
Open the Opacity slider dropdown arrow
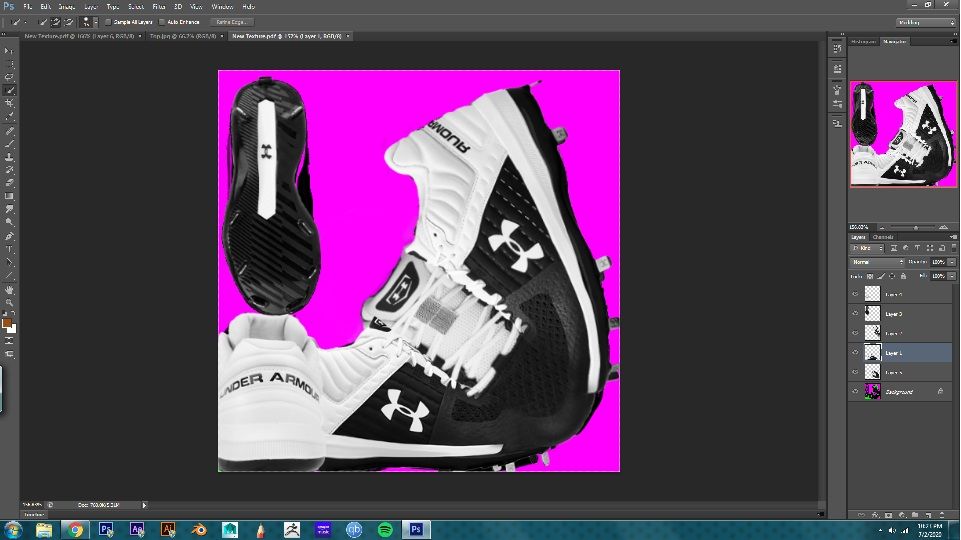coord(952,262)
